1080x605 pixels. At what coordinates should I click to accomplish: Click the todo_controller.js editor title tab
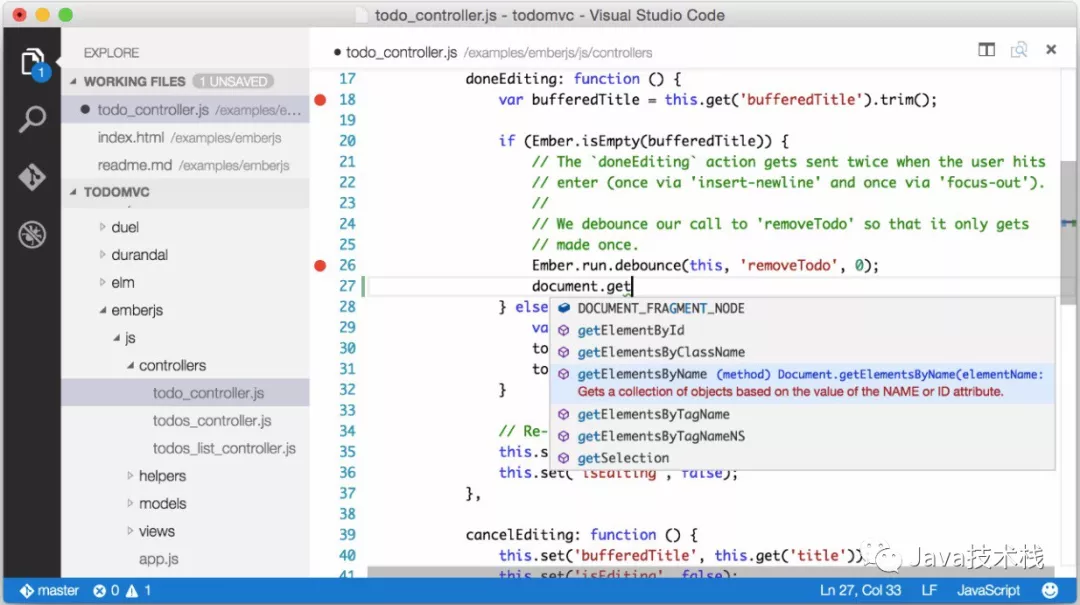point(492,52)
